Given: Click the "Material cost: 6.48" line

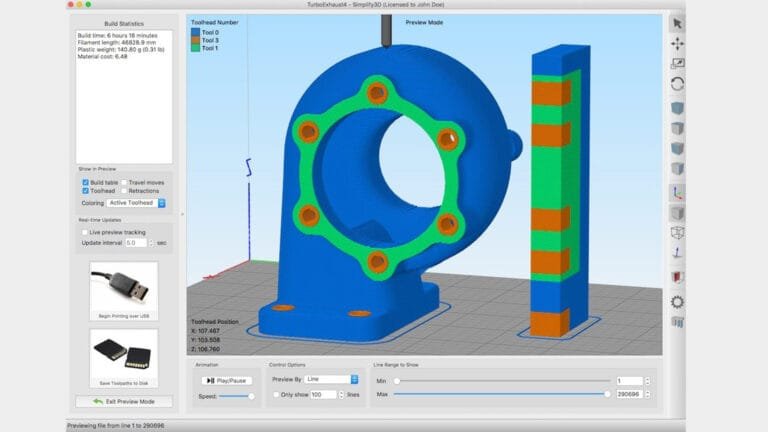Looking at the screenshot, I should point(102,56).
